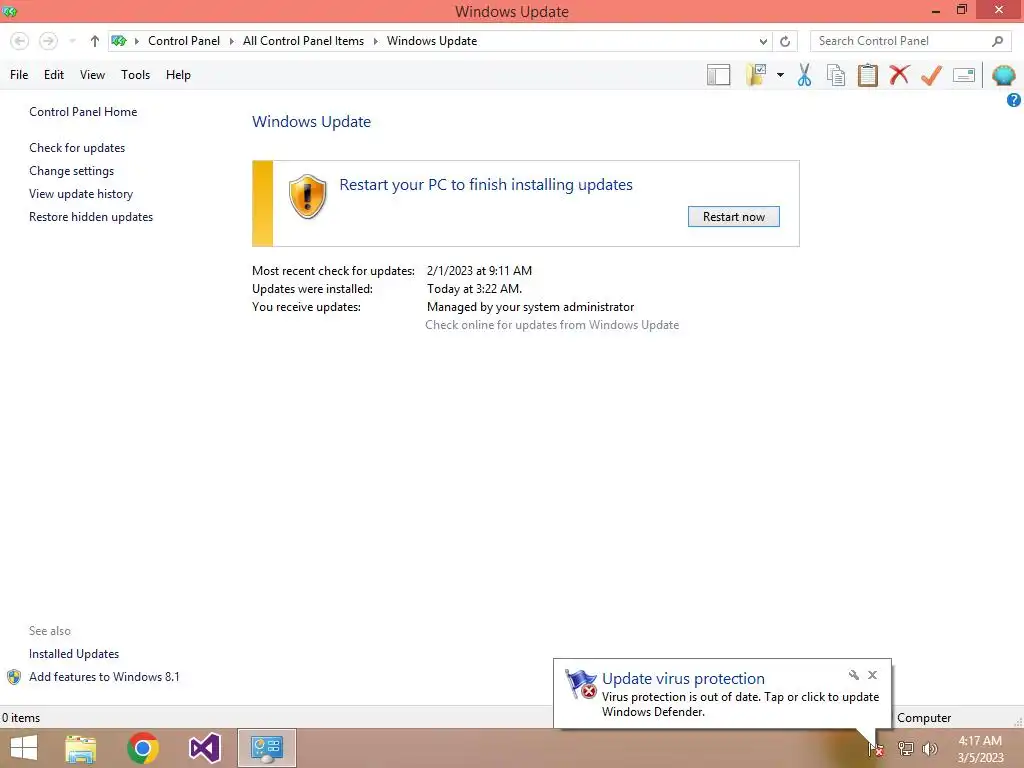Image resolution: width=1024 pixels, height=768 pixels.
Task: Click the system icon in the title bar
Action: [10, 11]
